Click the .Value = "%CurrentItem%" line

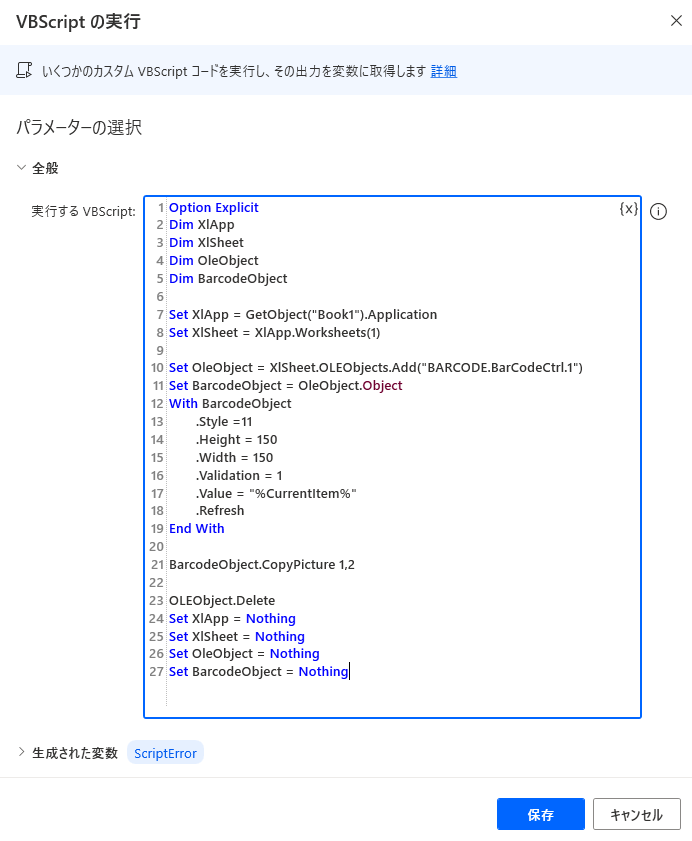coord(276,493)
